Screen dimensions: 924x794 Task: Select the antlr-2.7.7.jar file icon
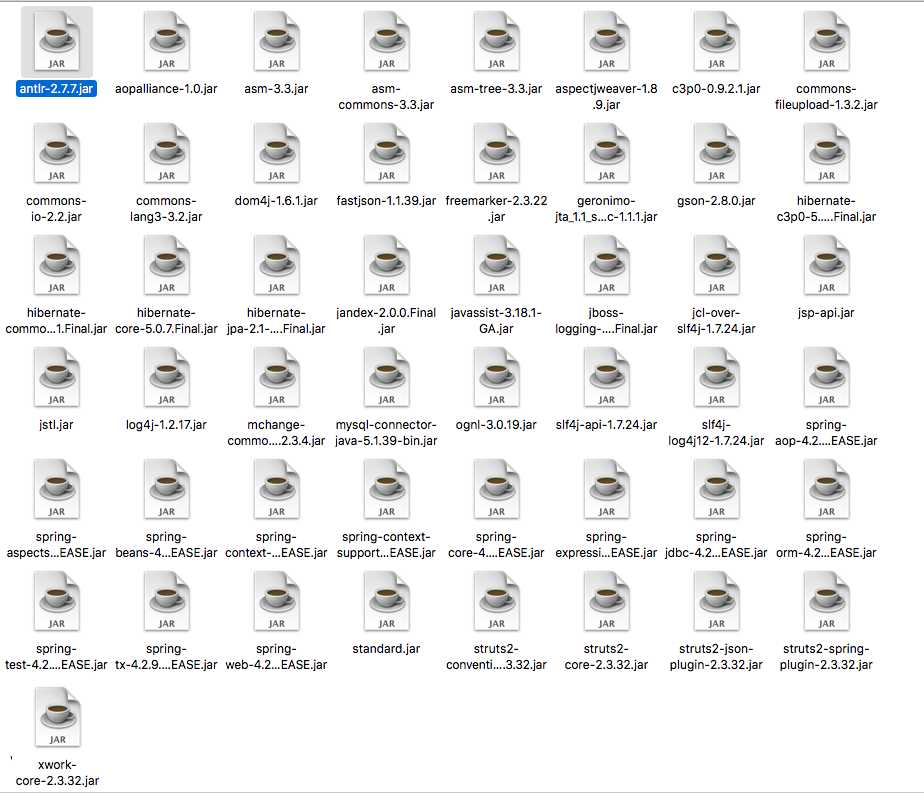click(57, 42)
